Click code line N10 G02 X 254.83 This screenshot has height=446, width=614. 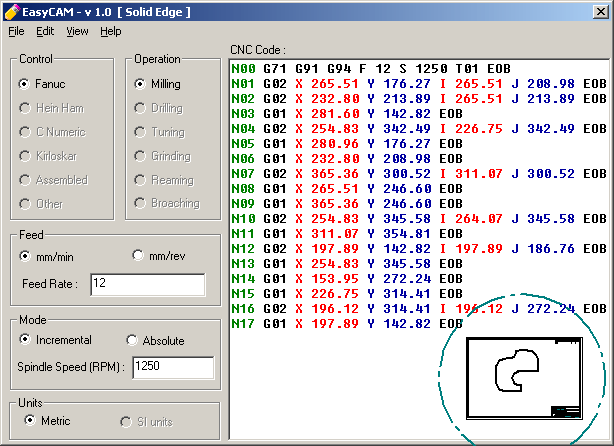pyautogui.click(x=419, y=219)
